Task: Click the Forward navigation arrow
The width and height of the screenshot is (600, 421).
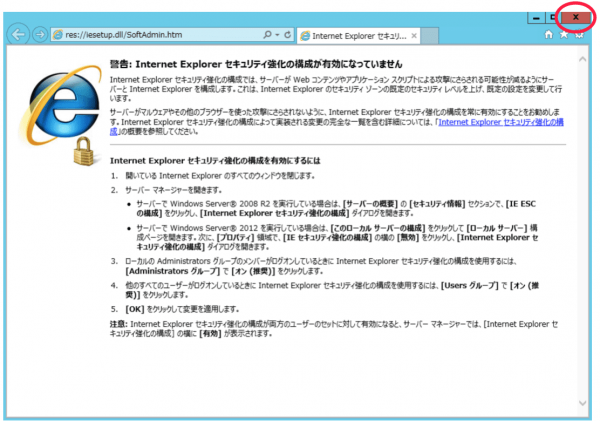Action: click(x=39, y=35)
